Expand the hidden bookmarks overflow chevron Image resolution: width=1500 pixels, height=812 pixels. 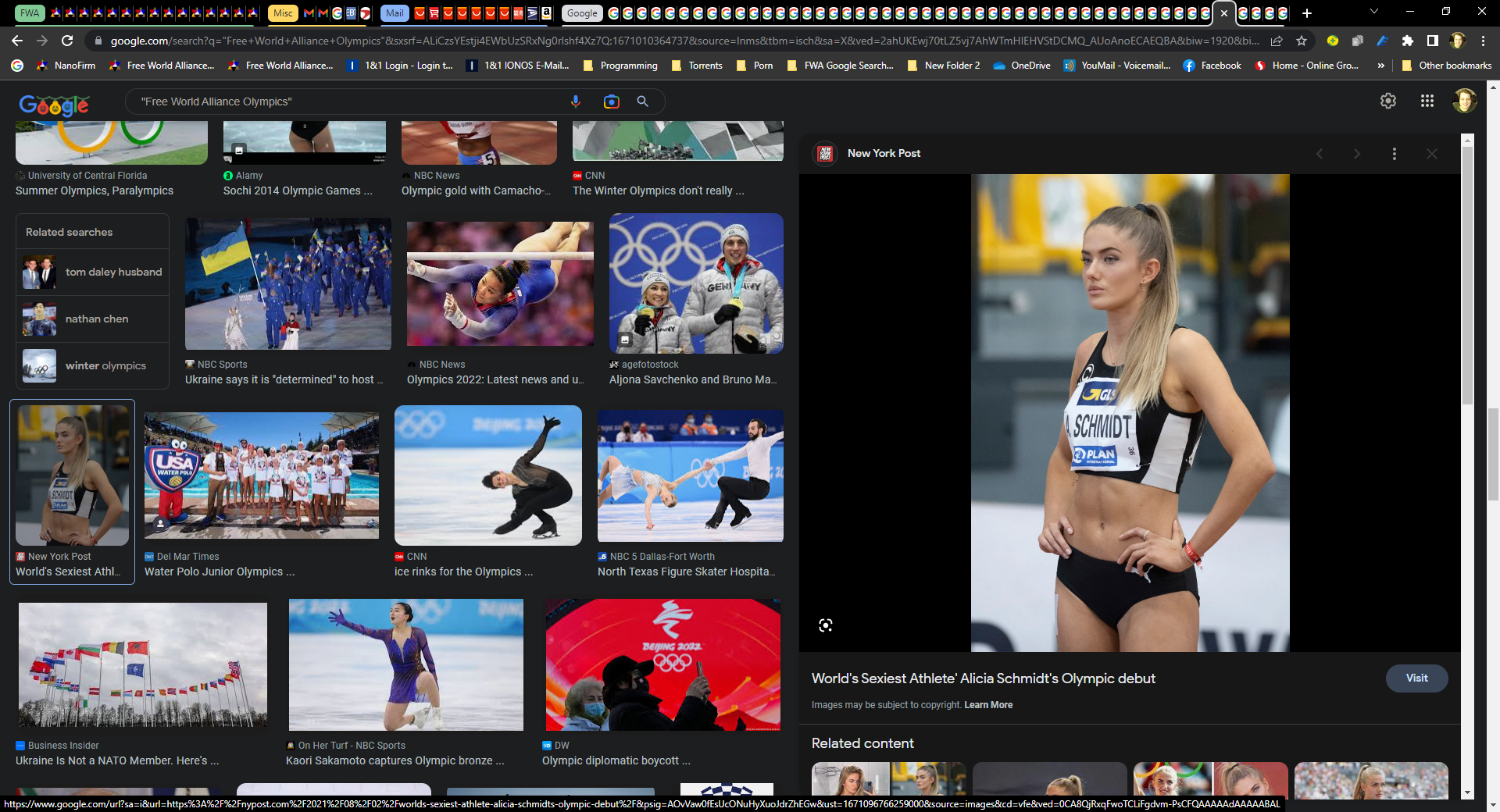coord(1381,66)
